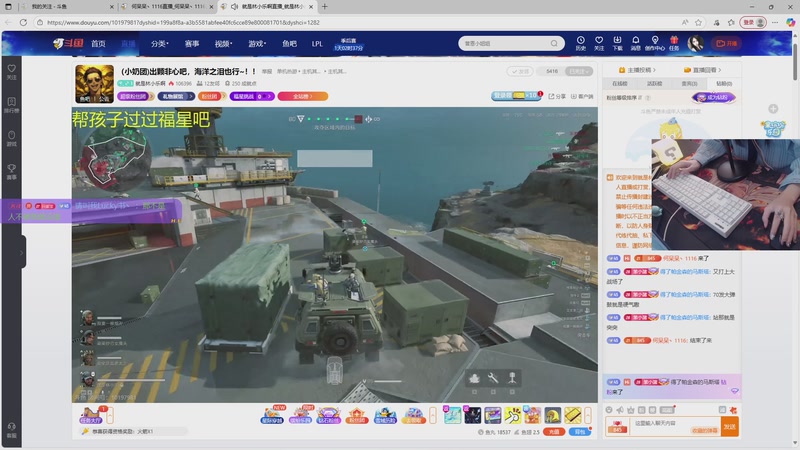Click the red pin icon above the chat input
This screenshot has width=800, height=450.
tap(733, 410)
